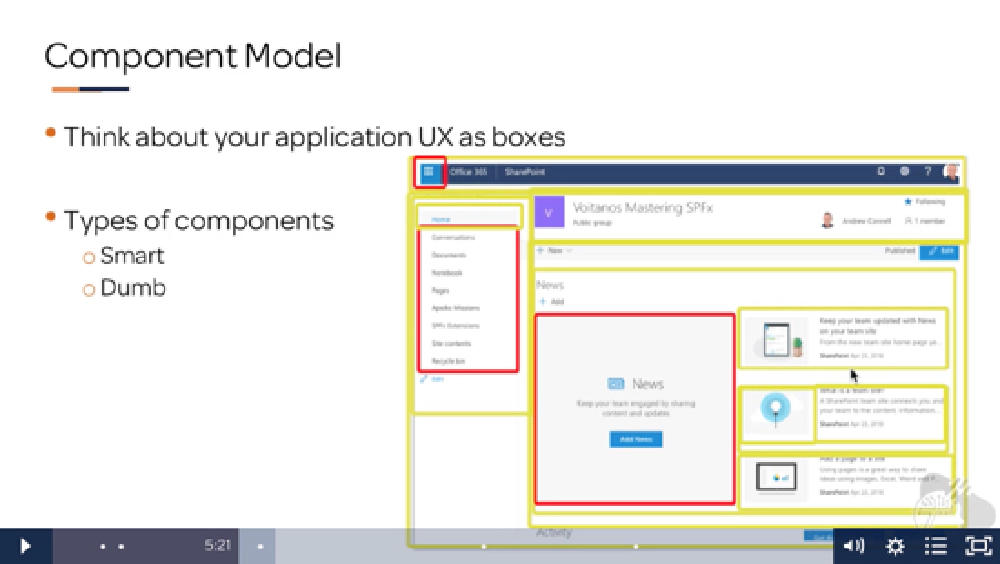
Task: Click the Voitanos Mastering SPFx title
Action: pyautogui.click(x=643, y=207)
